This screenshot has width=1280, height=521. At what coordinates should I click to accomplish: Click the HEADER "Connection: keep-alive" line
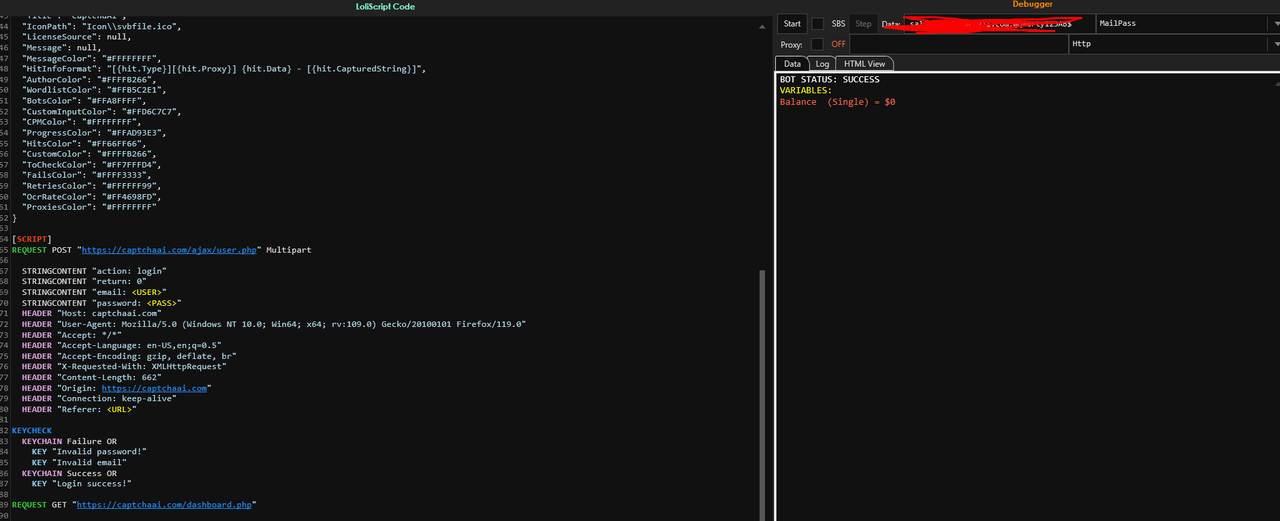point(99,399)
